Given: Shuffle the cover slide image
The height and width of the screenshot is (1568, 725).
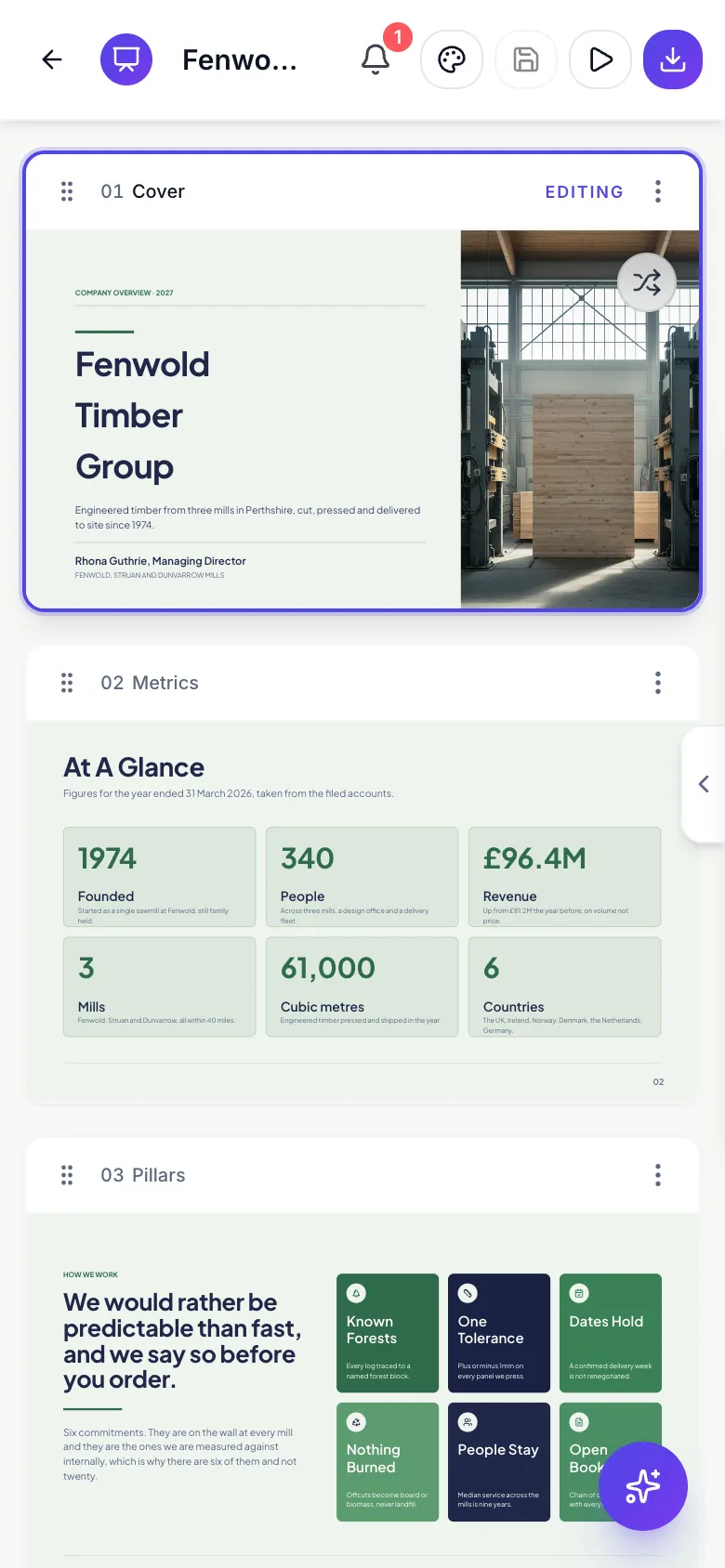Looking at the screenshot, I should (x=647, y=281).
